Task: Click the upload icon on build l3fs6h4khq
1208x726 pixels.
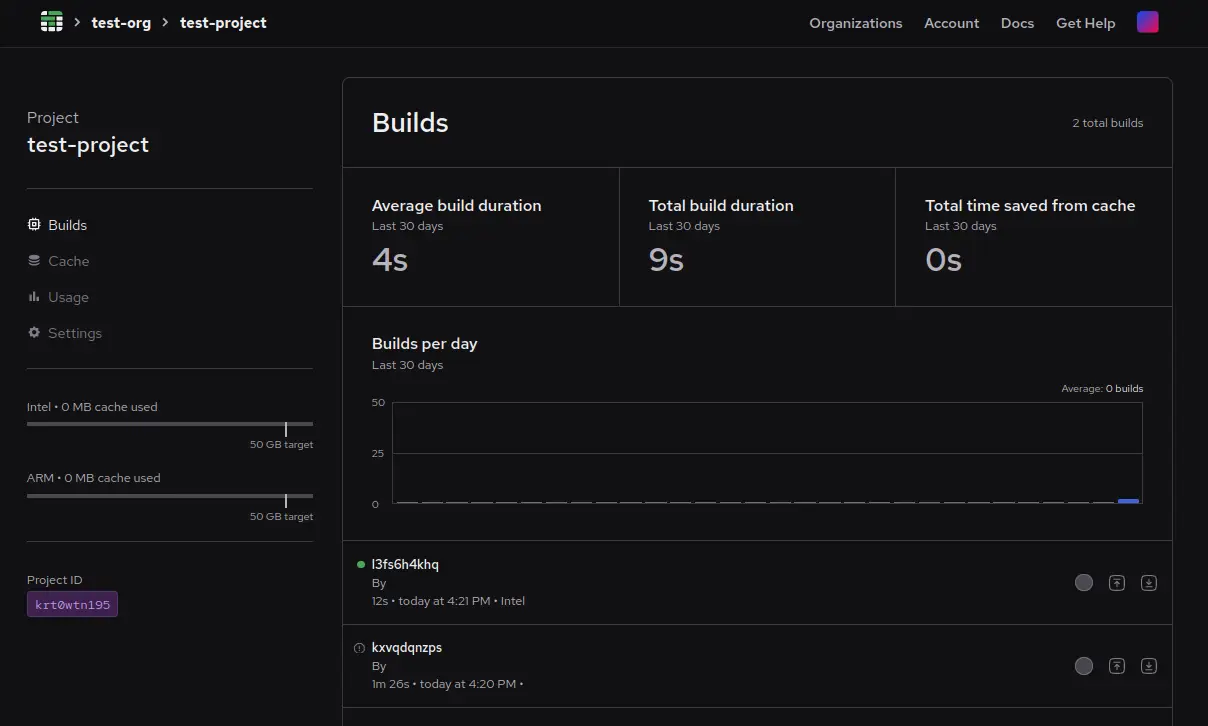Action: click(1116, 582)
